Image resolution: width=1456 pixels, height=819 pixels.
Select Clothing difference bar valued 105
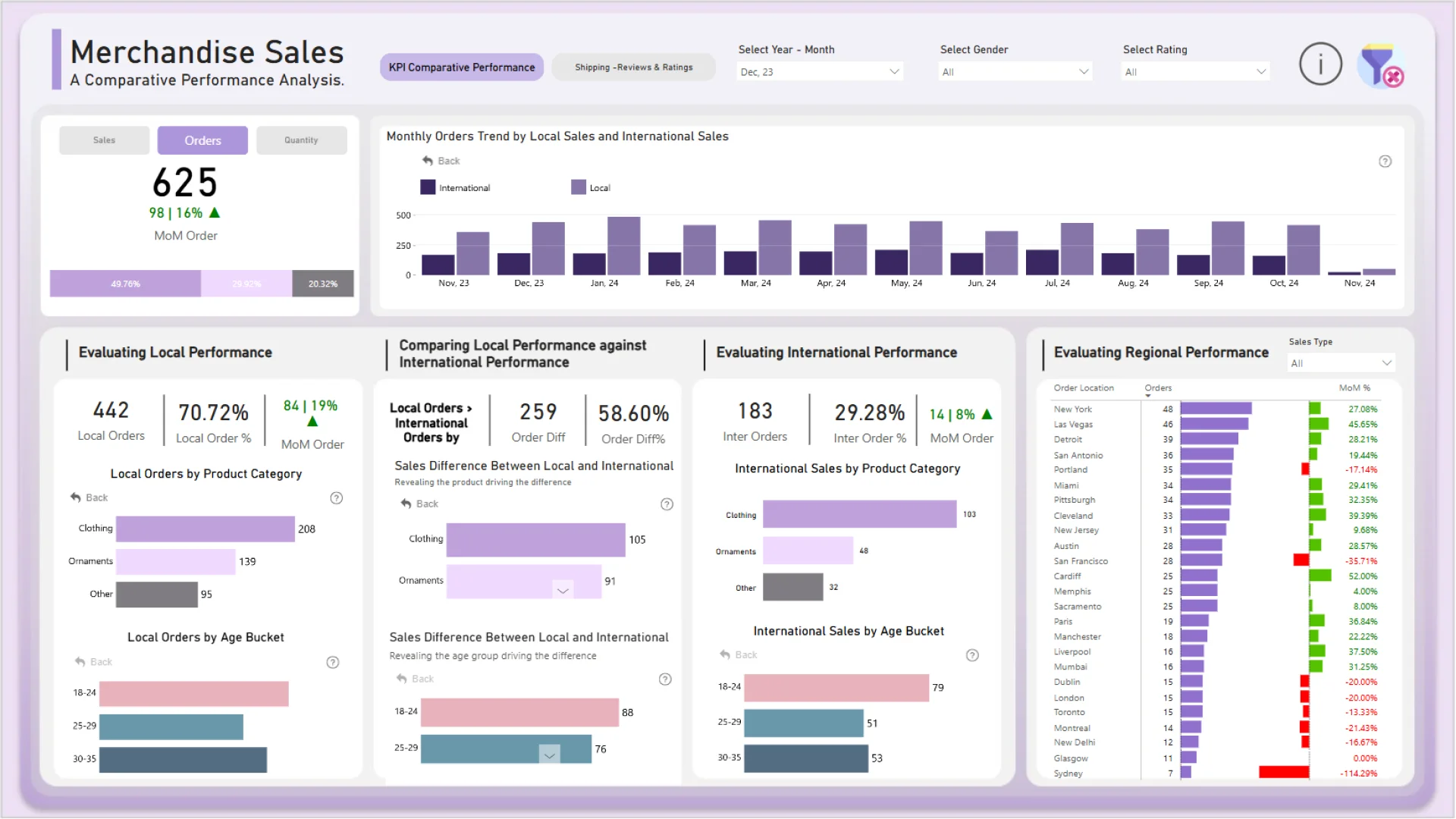[536, 540]
